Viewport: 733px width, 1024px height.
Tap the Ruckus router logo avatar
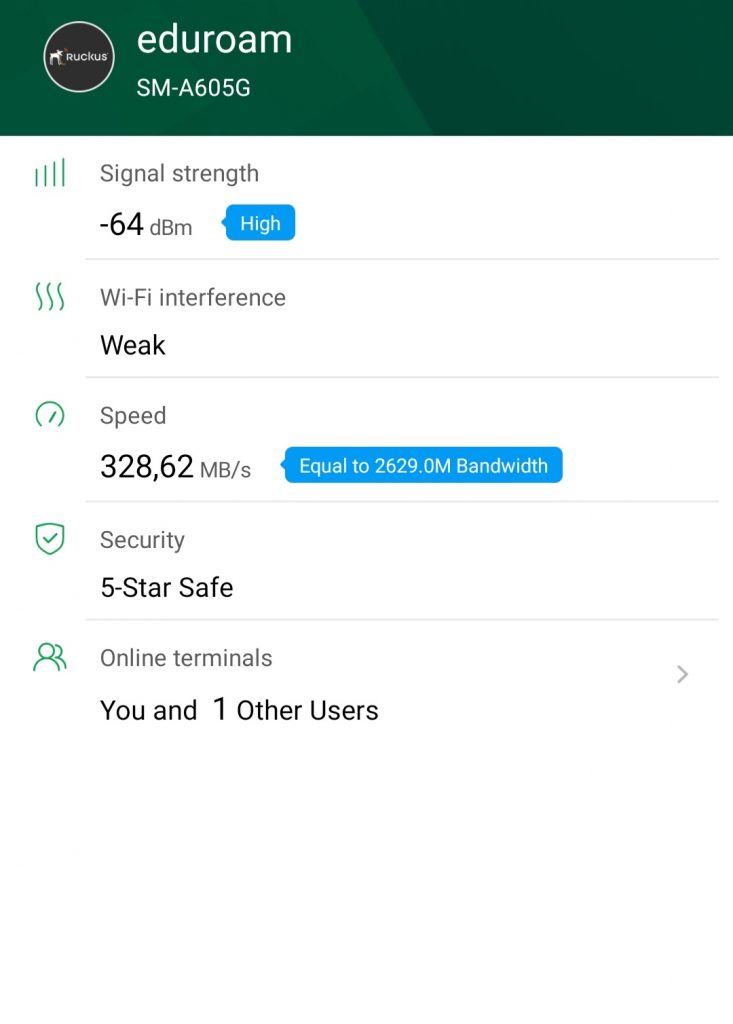point(80,58)
